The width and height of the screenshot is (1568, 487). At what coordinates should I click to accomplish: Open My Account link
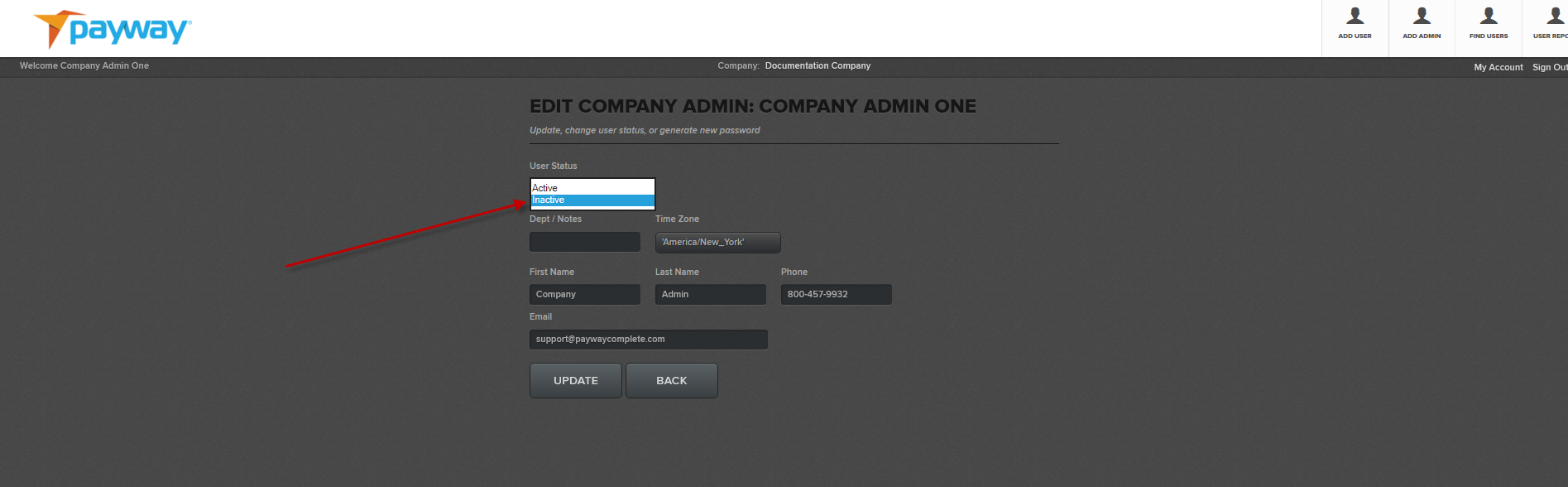(1498, 67)
